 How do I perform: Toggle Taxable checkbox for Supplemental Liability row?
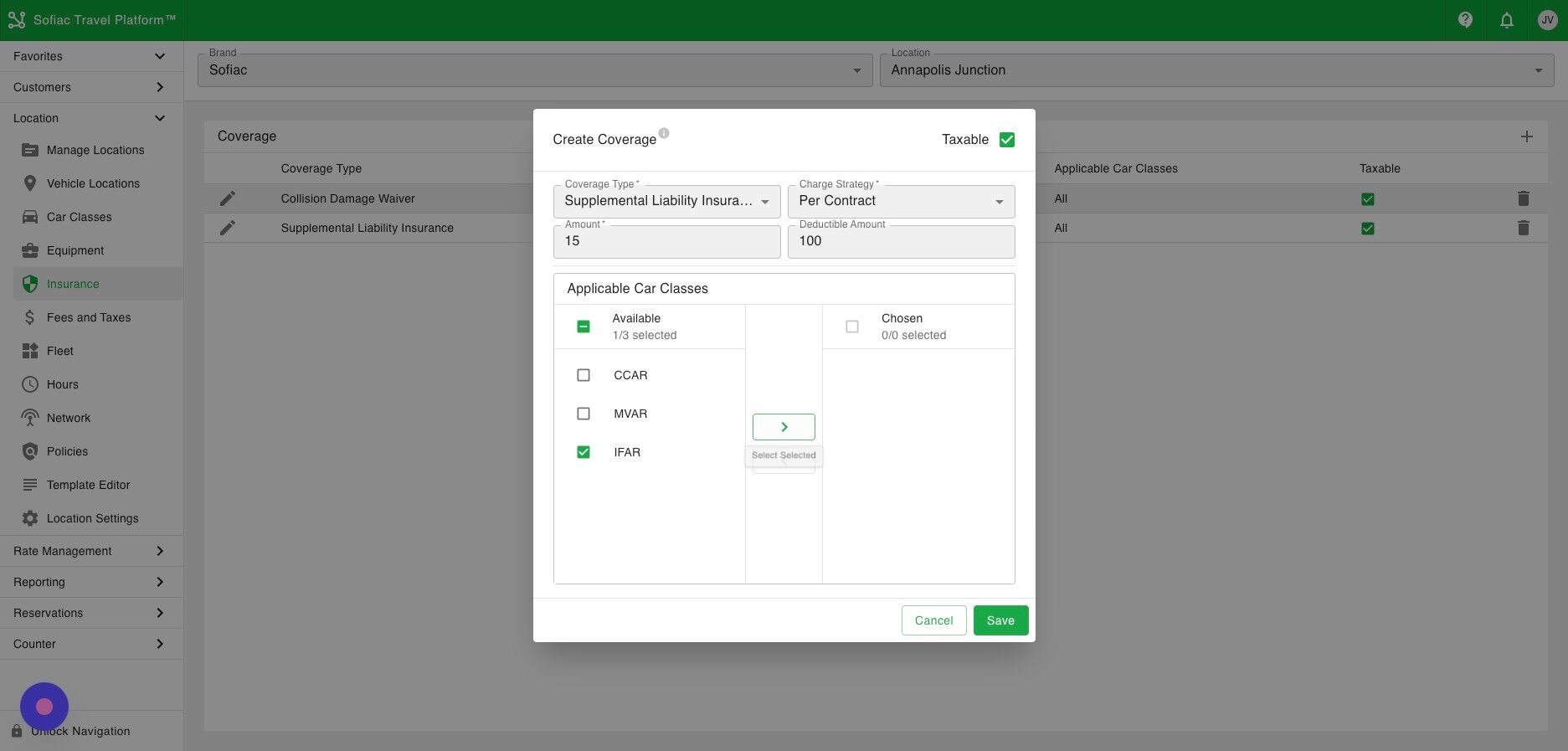[1368, 229]
